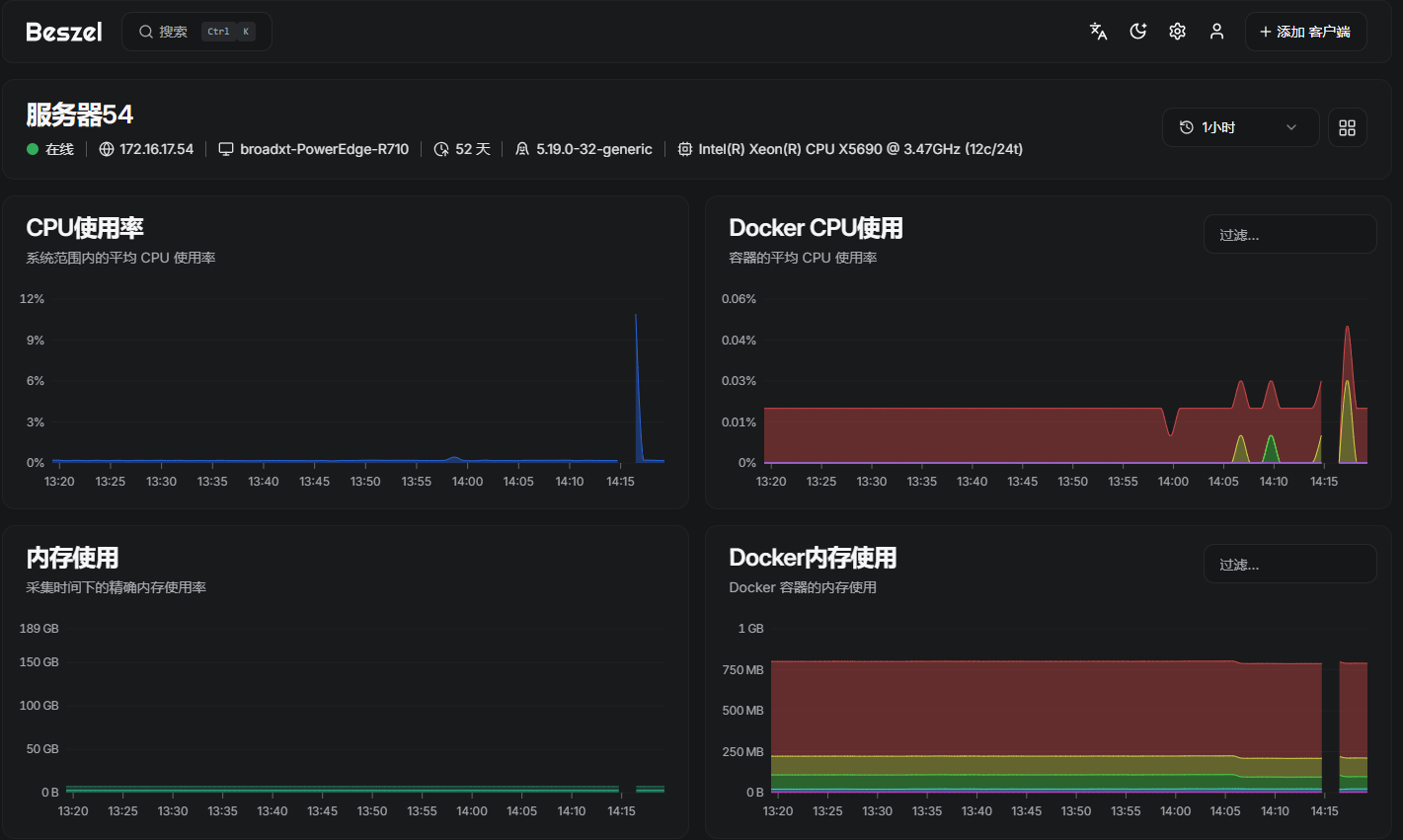The height and width of the screenshot is (840, 1403).
Task: Toggle dark/light theme moon icon
Action: [1137, 32]
